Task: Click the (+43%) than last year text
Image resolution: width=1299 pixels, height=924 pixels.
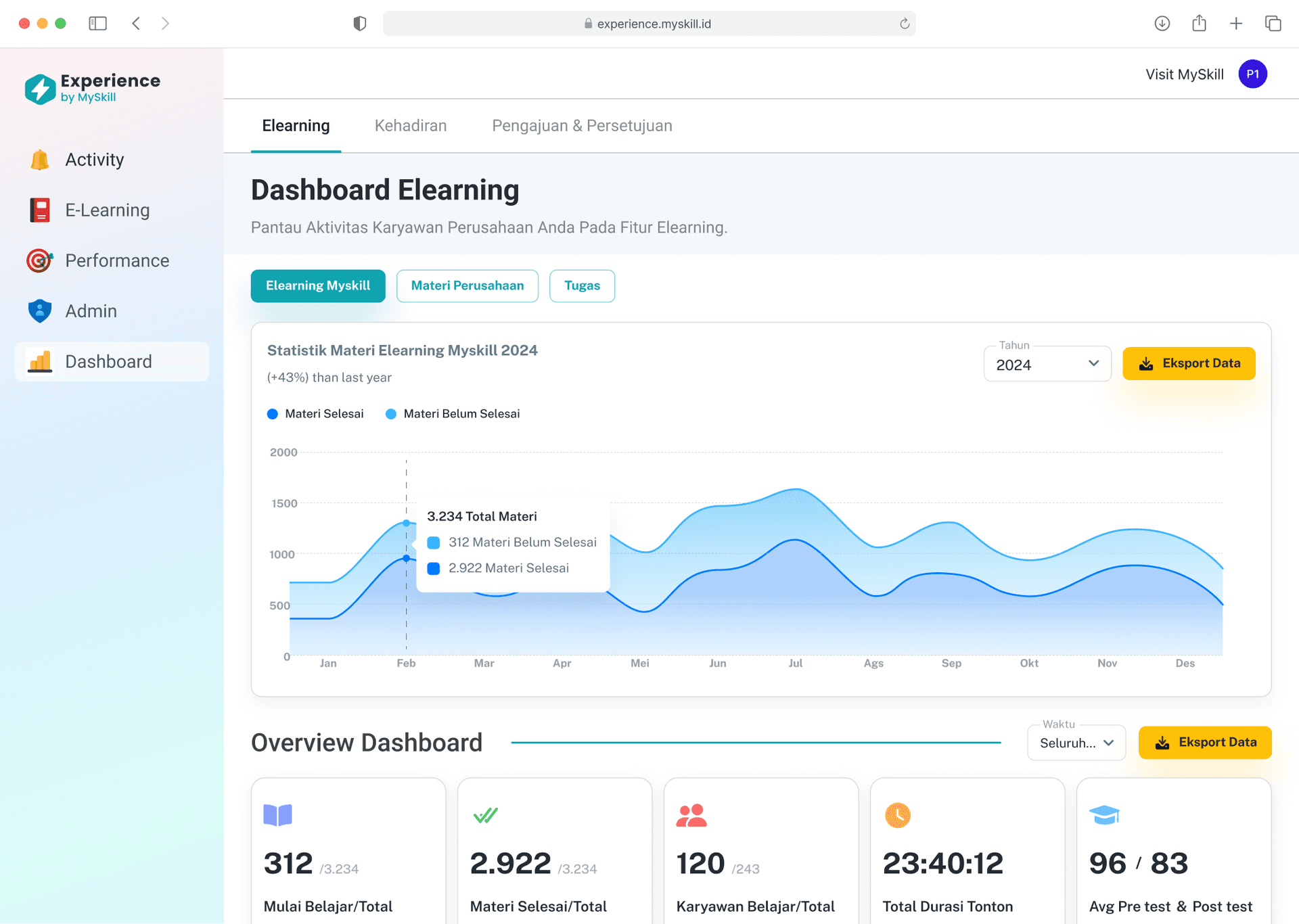Action: pyautogui.click(x=329, y=377)
